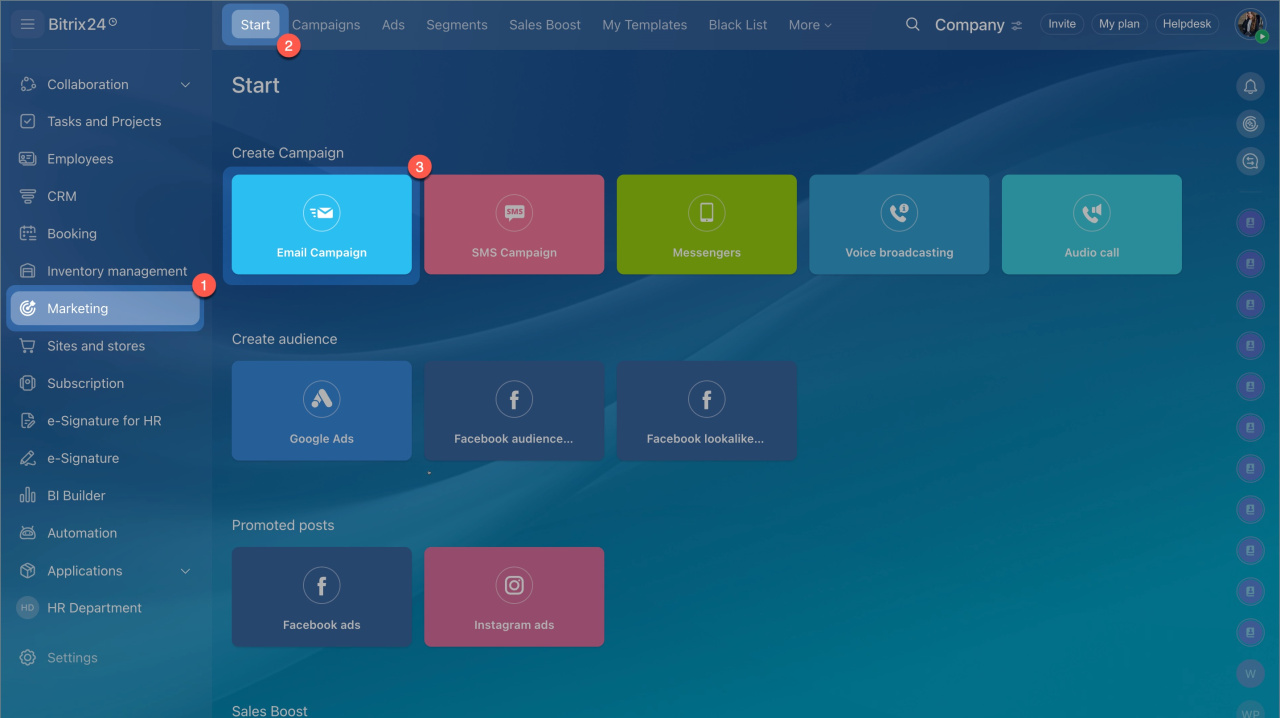This screenshot has height=718, width=1280.
Task: Open CRM in the sidebar
Action: pos(62,197)
